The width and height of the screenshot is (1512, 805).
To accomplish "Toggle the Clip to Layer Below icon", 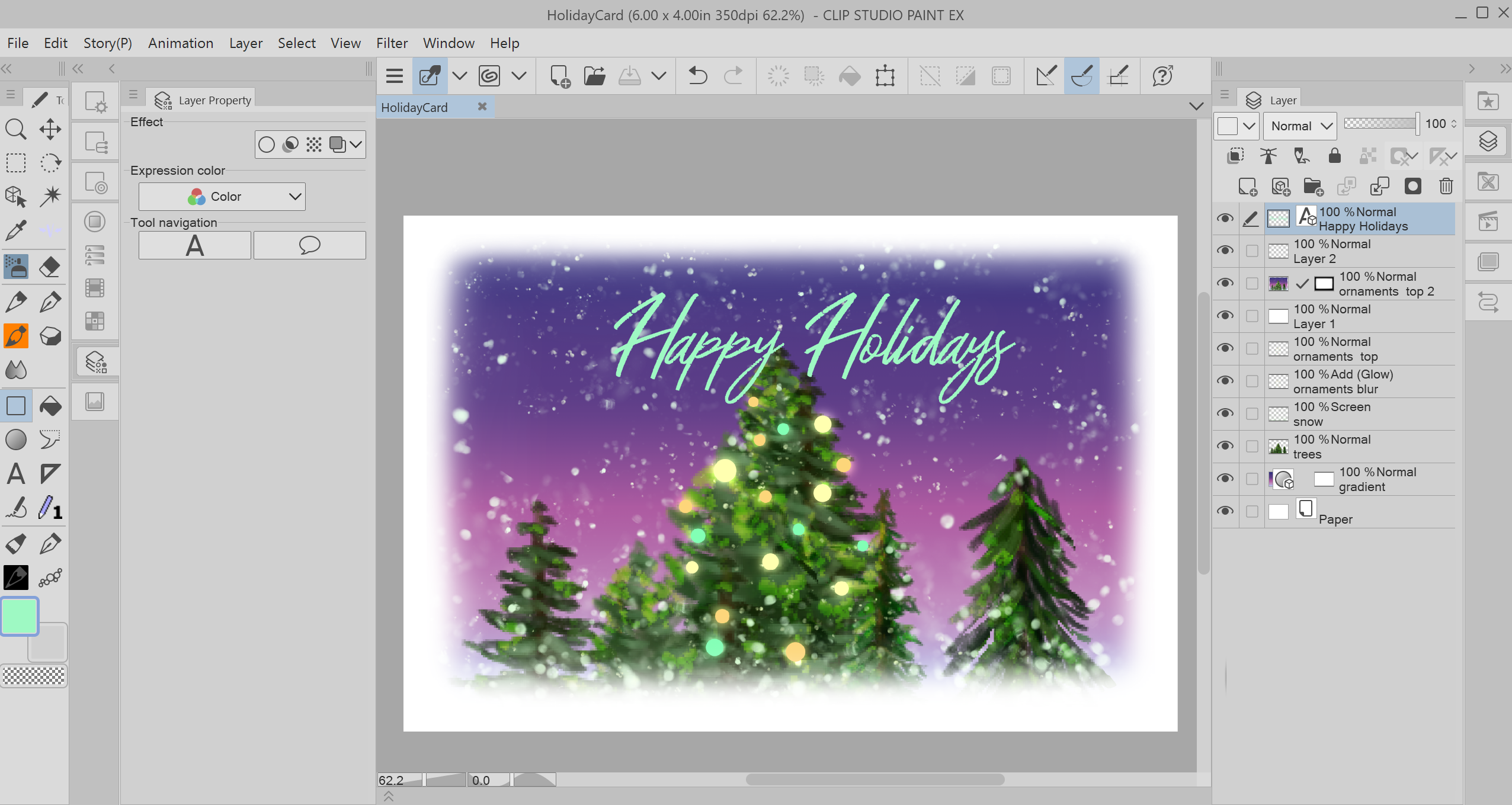I will pyautogui.click(x=1235, y=156).
